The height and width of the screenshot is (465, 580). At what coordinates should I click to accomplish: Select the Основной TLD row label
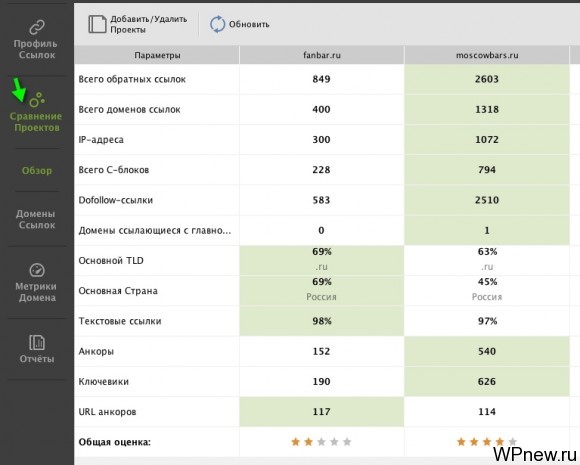pyautogui.click(x=111, y=261)
